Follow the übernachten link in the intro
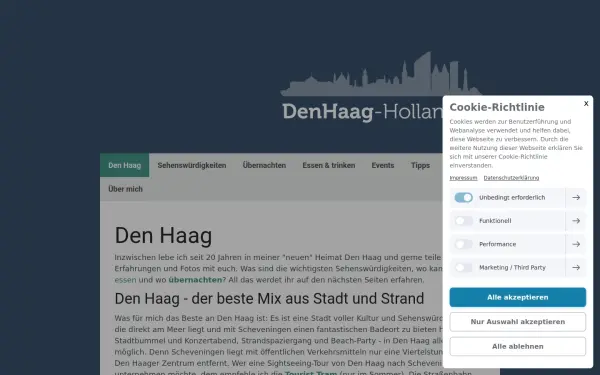 pyautogui.click(x=195, y=280)
